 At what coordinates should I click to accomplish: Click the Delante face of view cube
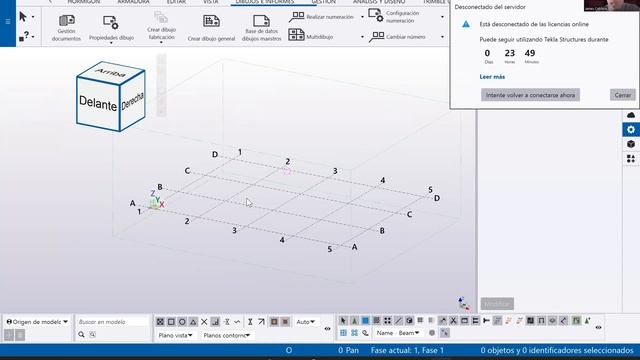click(x=98, y=103)
